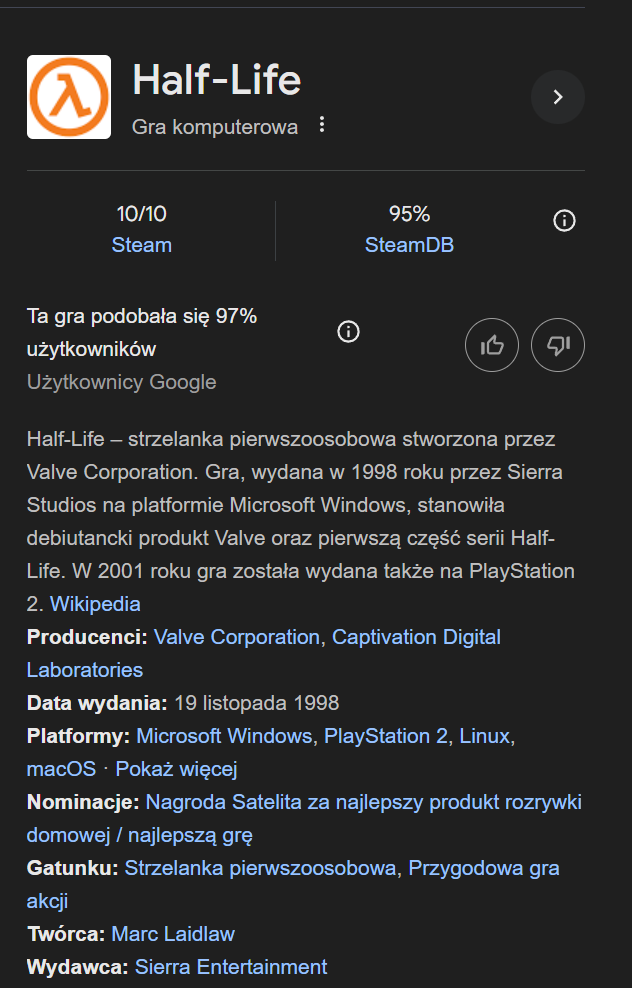632x988 pixels.
Task: Open the Nagroda Satelita nomination link
Action: pyautogui.click(x=364, y=802)
